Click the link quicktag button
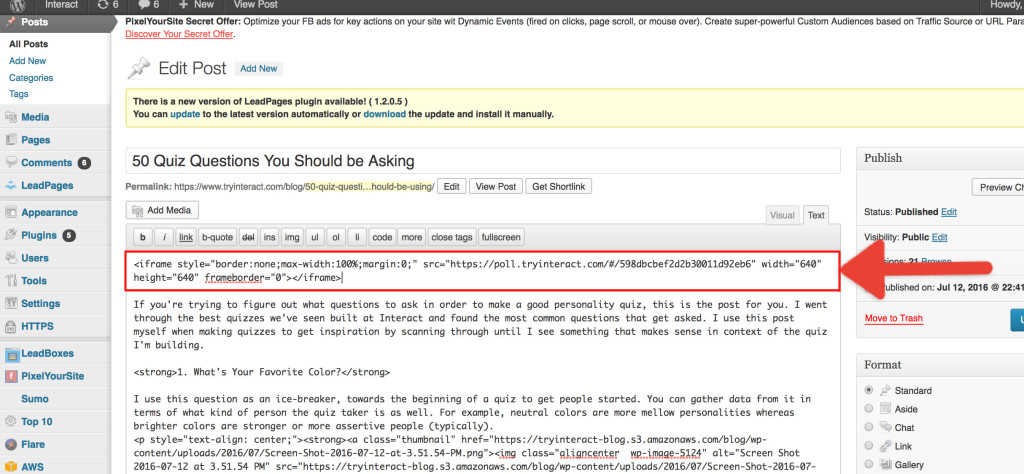1024x474 pixels. click(186, 238)
